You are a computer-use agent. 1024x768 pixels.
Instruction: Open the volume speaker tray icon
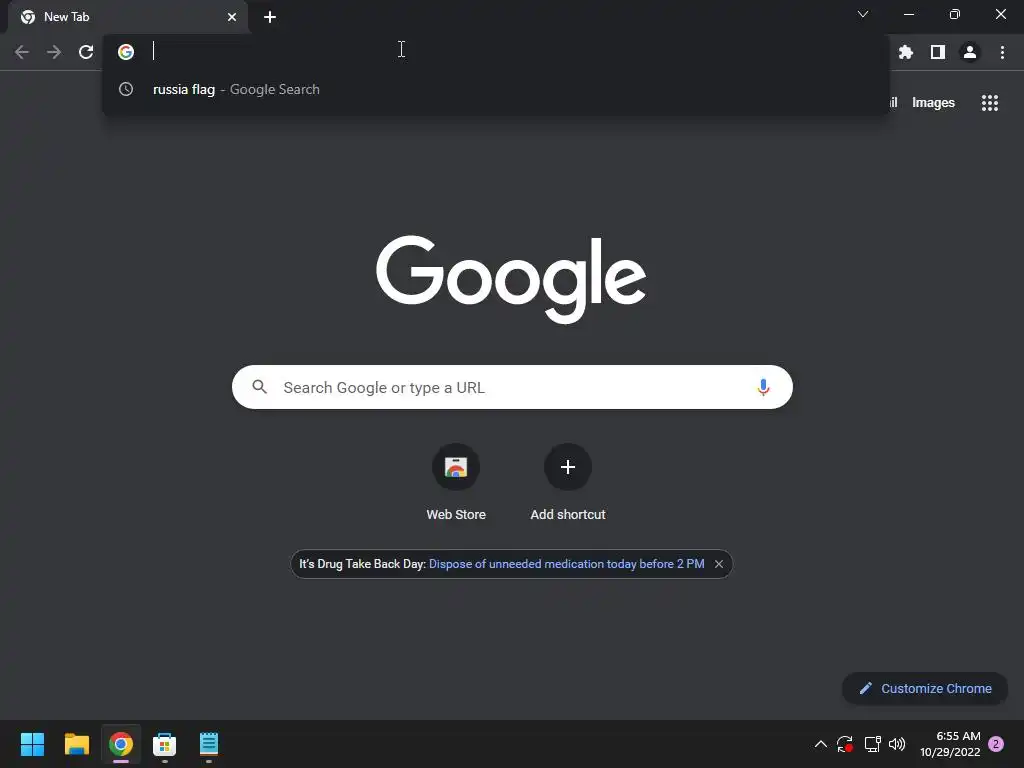coord(897,744)
